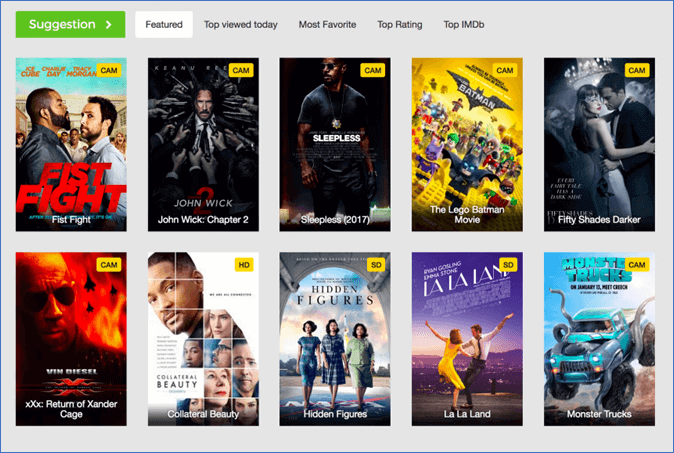Click 'John Wick: Chapter 2' title caption

[x=203, y=220]
